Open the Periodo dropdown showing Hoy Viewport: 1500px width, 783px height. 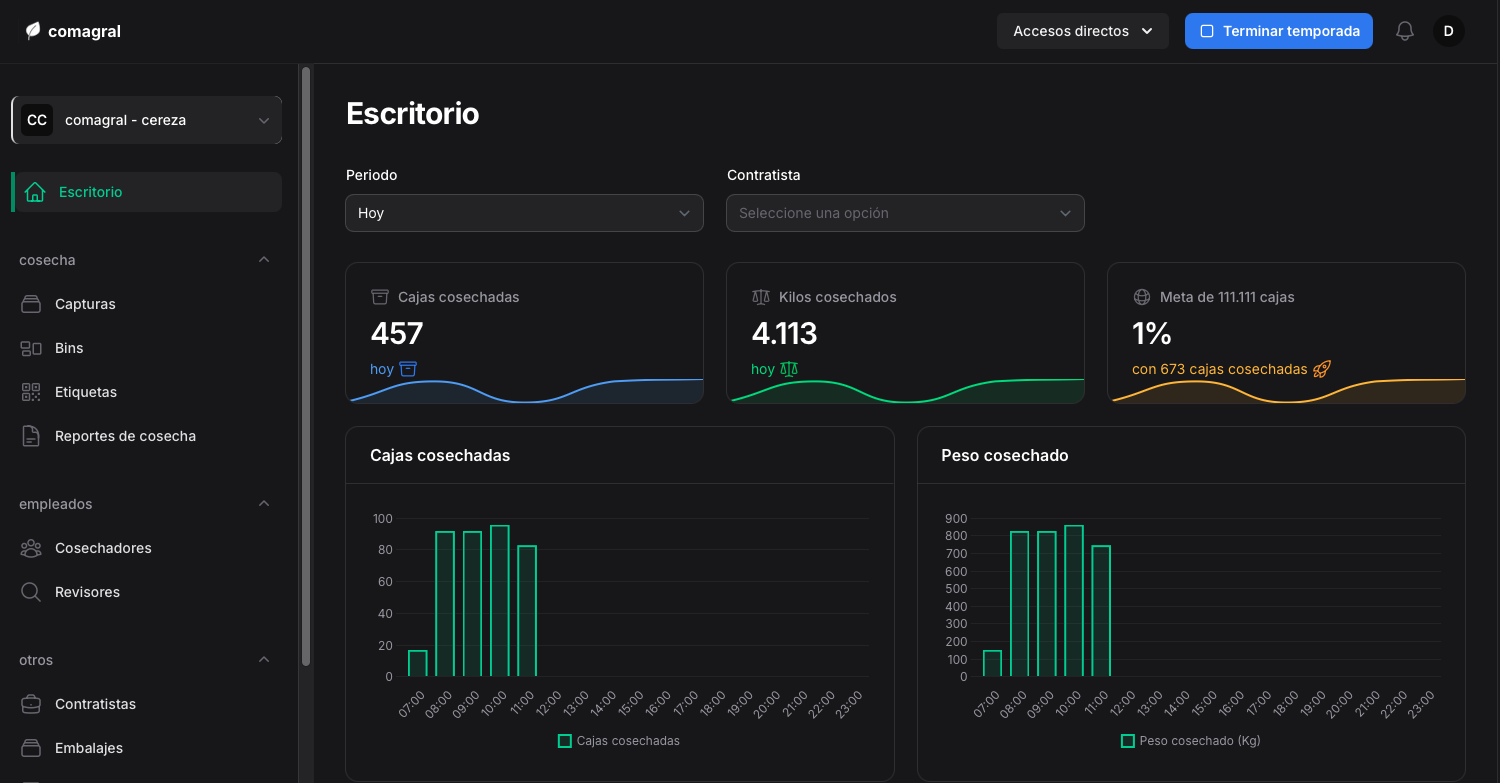[x=524, y=213]
